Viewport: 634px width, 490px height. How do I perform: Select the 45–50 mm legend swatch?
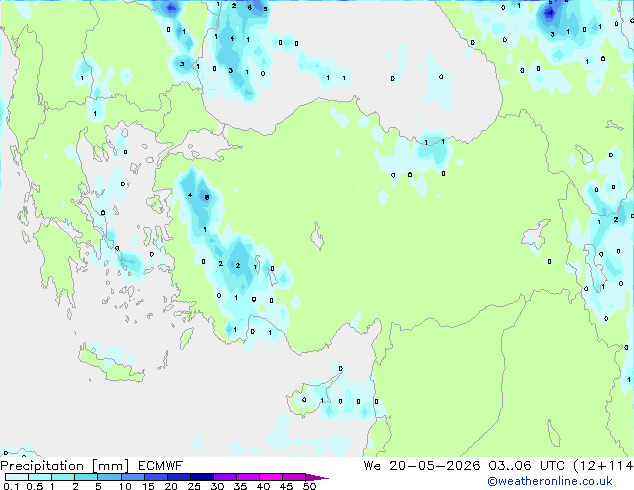294,477
